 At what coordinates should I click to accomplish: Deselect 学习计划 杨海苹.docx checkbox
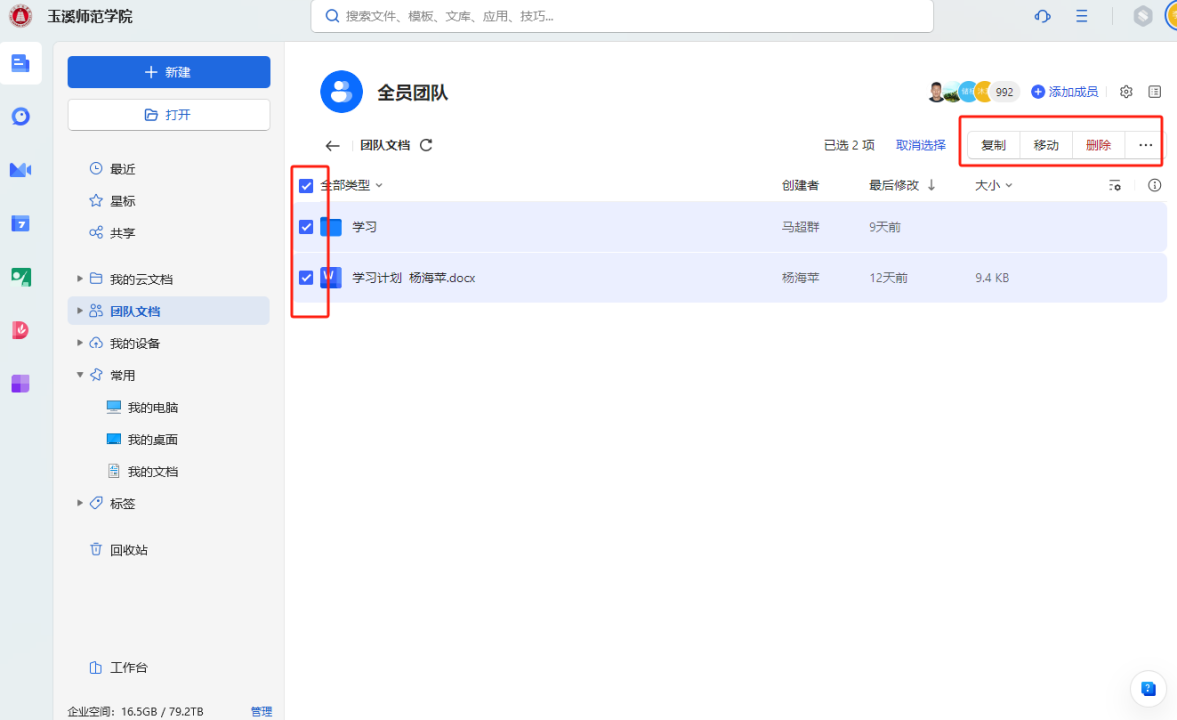pyautogui.click(x=306, y=277)
